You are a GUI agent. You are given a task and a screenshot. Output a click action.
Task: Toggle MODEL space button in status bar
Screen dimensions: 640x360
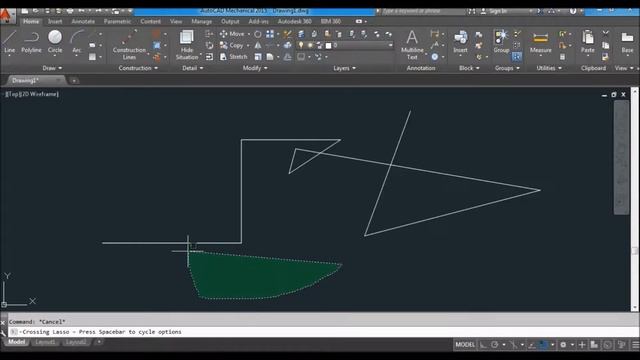(465, 345)
